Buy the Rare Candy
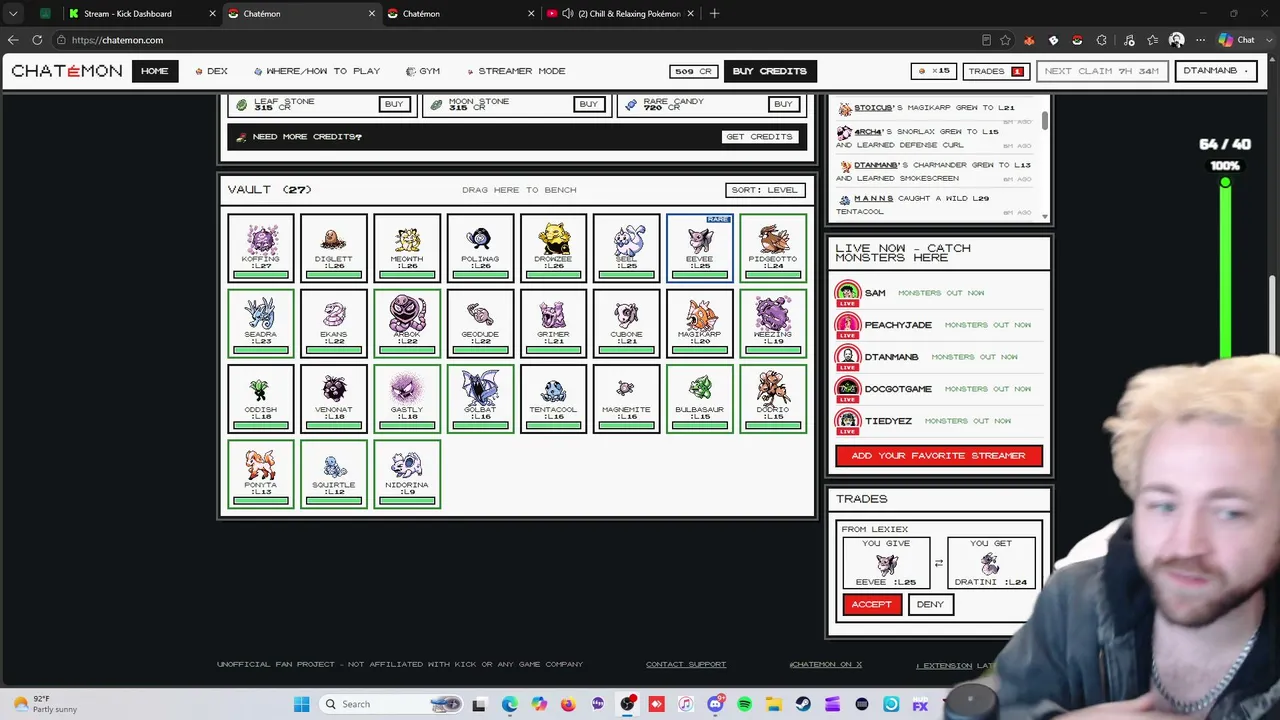 click(x=783, y=104)
